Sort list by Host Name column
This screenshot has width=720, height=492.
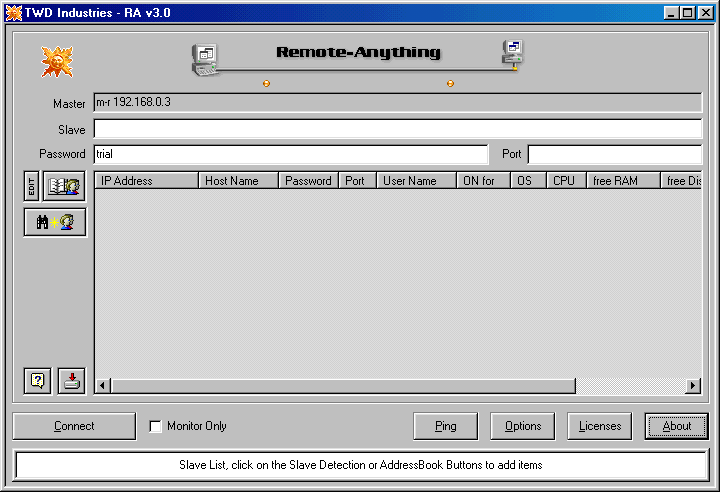pyautogui.click(x=238, y=181)
